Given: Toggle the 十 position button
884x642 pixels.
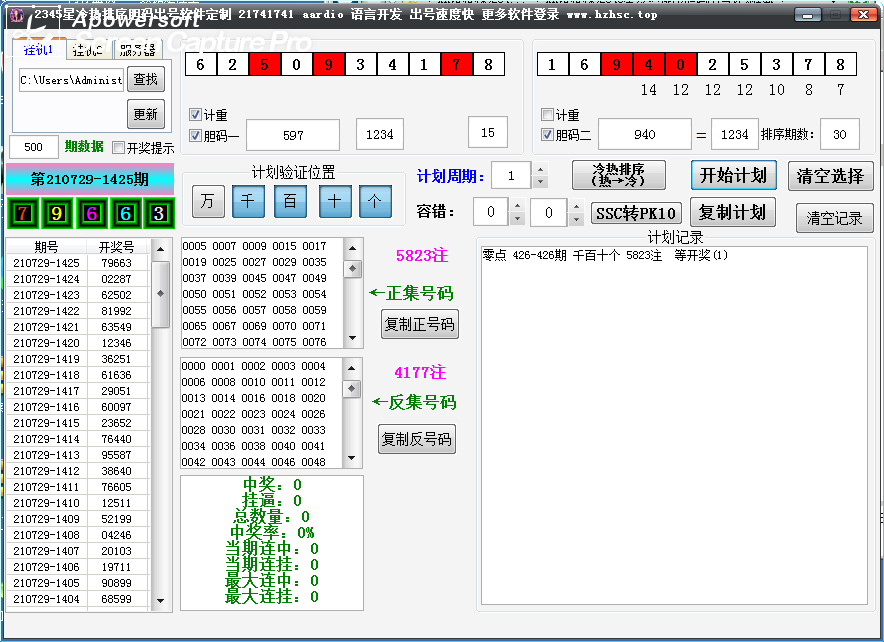Looking at the screenshot, I should [335, 201].
